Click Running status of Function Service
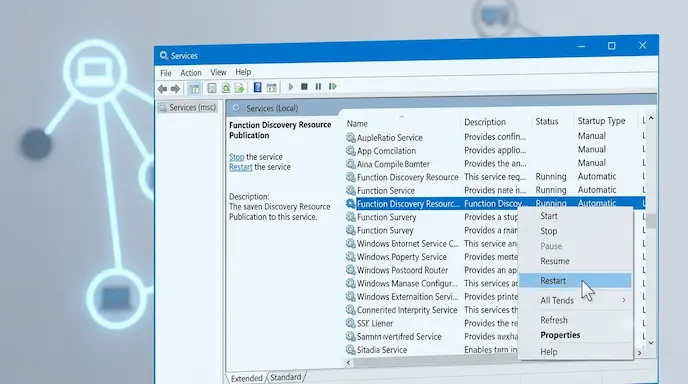The width and height of the screenshot is (688, 384). 551,190
